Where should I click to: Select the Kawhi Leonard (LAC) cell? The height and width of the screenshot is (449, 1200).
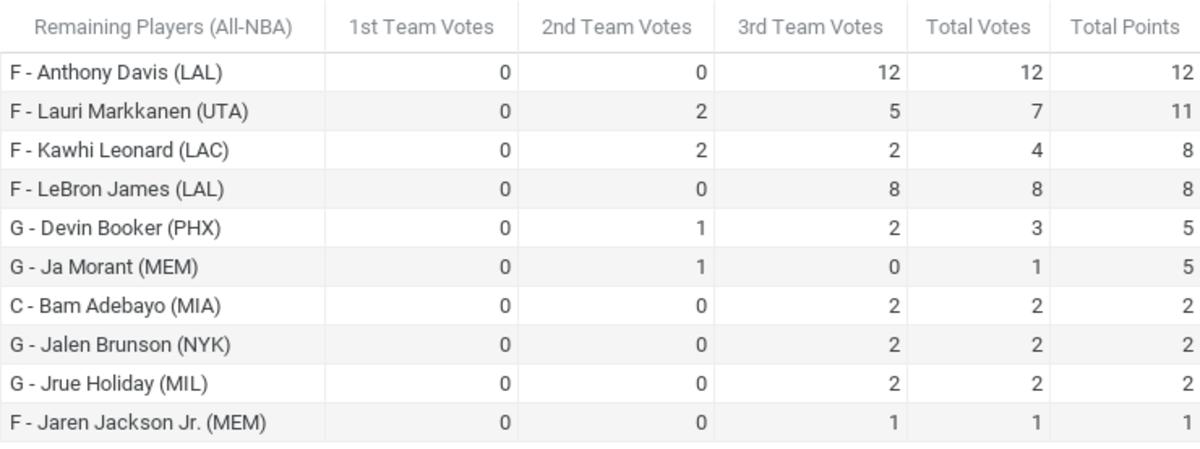click(119, 150)
